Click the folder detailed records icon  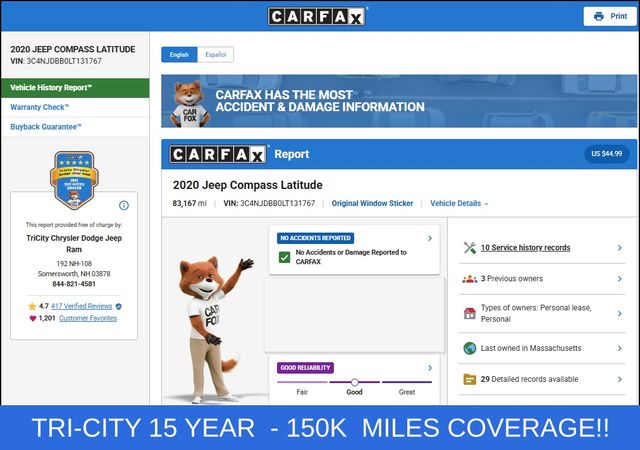click(x=469, y=379)
